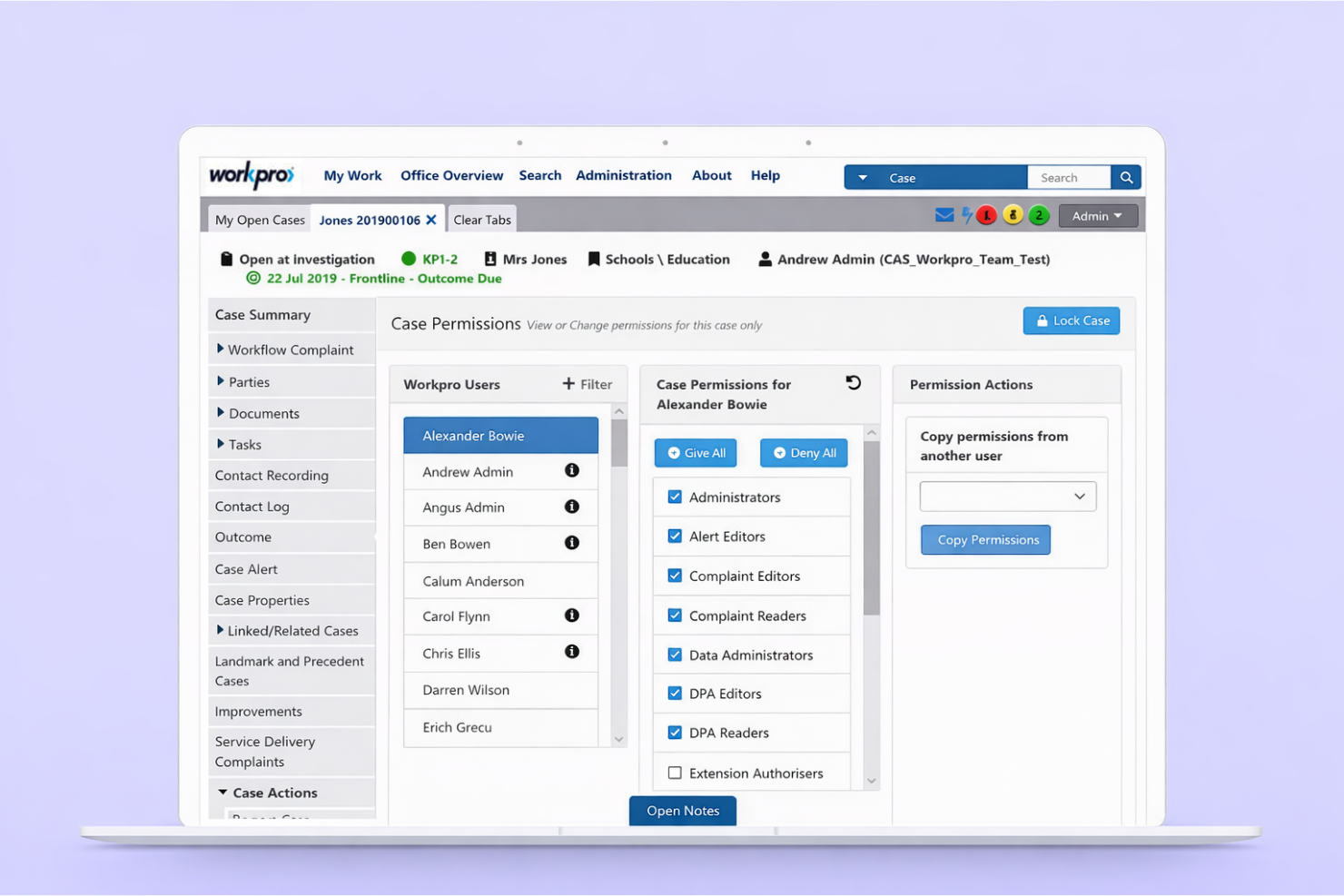Image resolution: width=1344 pixels, height=896 pixels.
Task: Click the lightning bolt activity icon
Action: pos(965,215)
